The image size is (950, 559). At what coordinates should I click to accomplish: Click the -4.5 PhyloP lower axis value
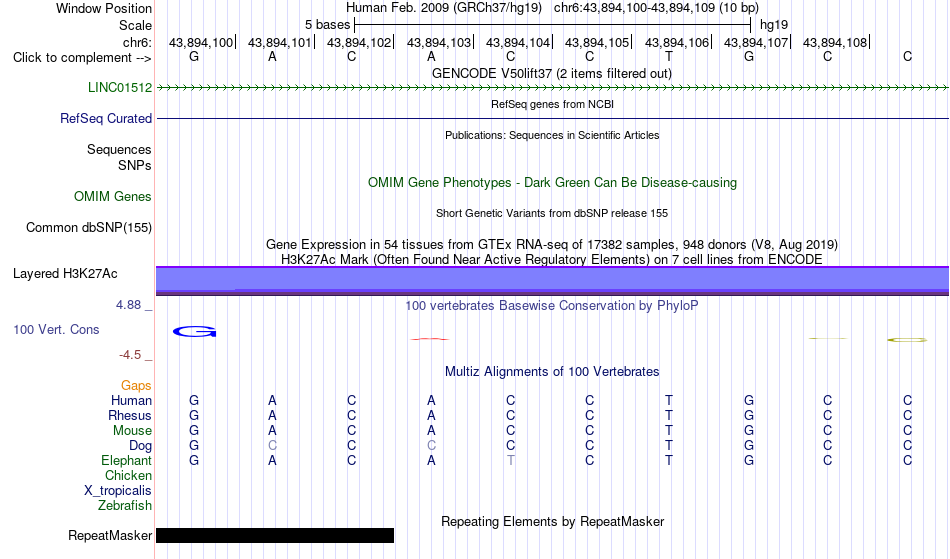130,355
